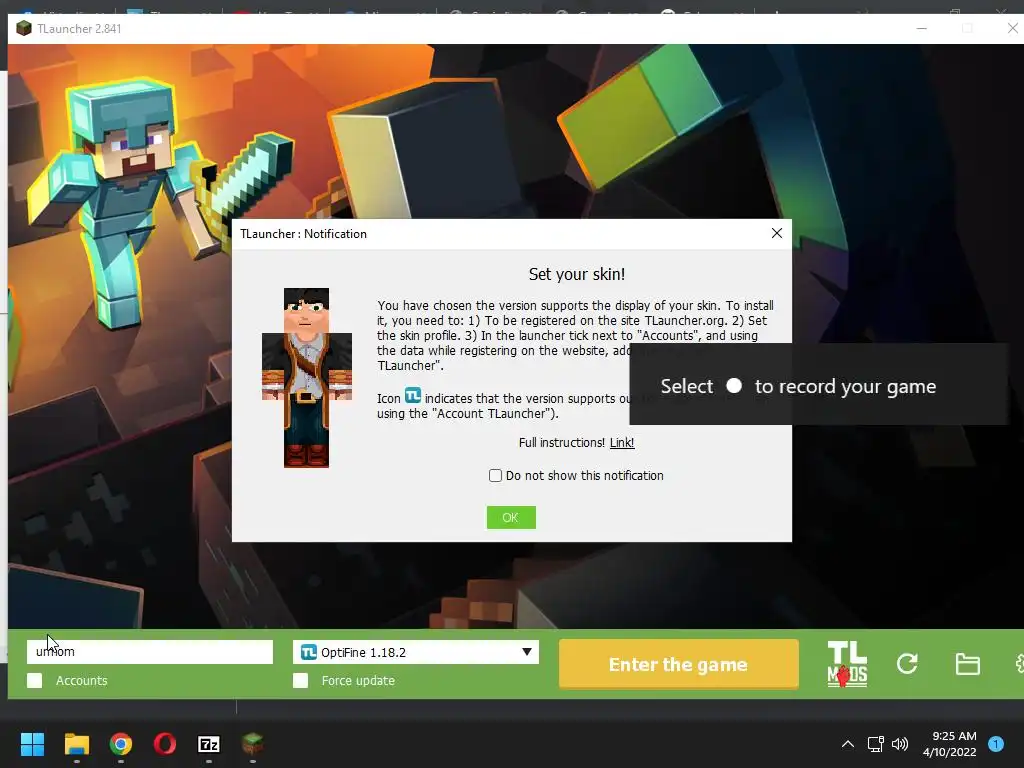Open volume tray icon
1024x768 pixels.
point(900,744)
